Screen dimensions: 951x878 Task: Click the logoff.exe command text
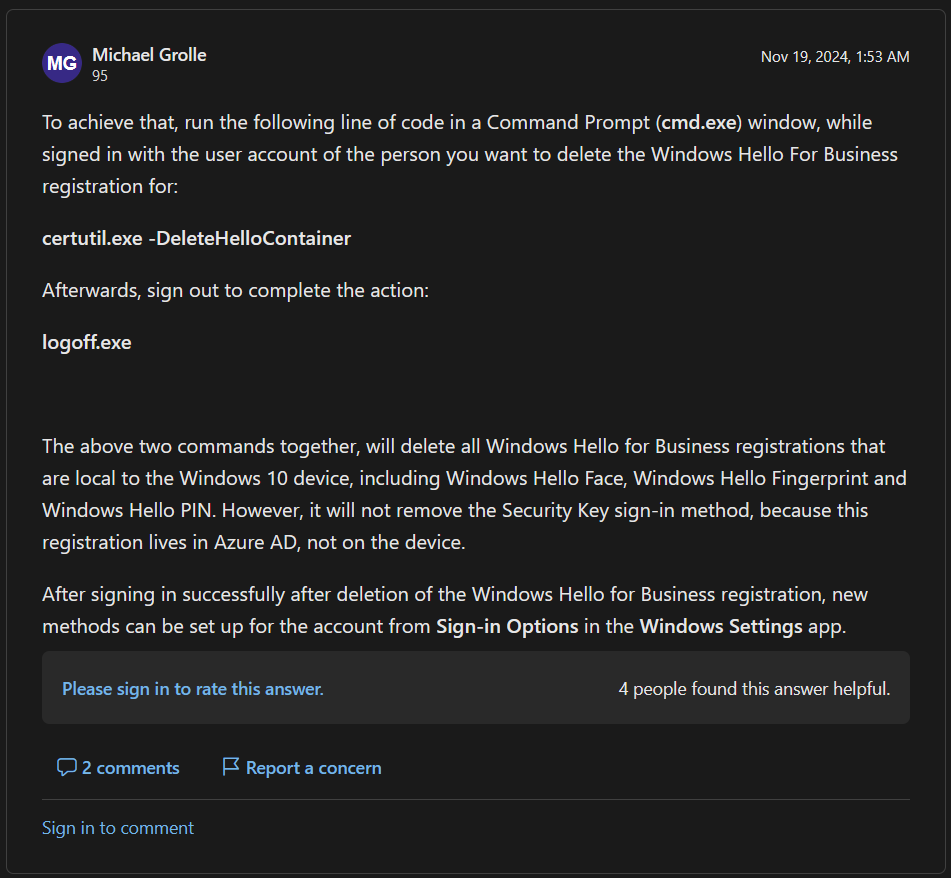(87, 343)
